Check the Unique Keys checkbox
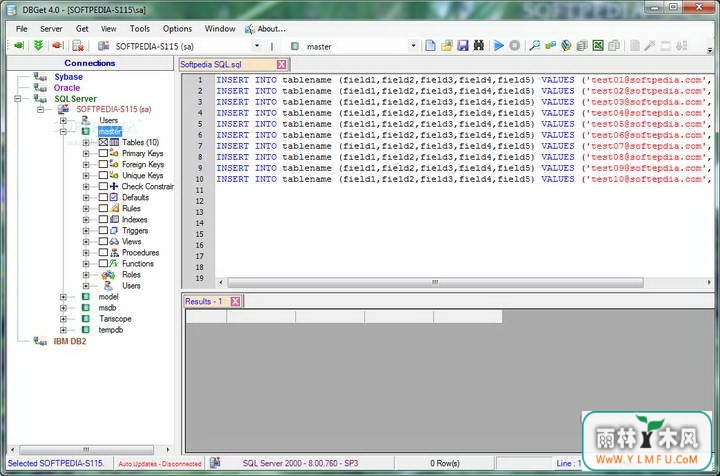 (x=103, y=175)
